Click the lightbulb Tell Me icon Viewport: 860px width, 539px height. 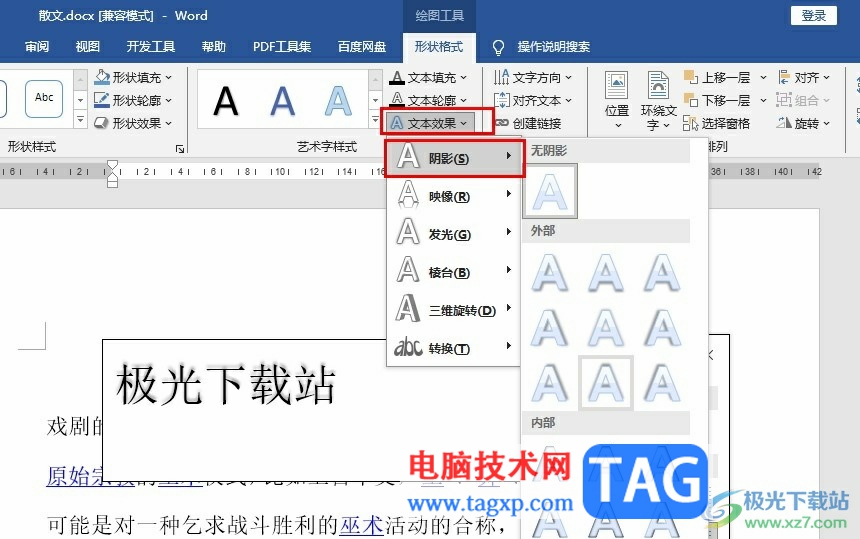(498, 48)
